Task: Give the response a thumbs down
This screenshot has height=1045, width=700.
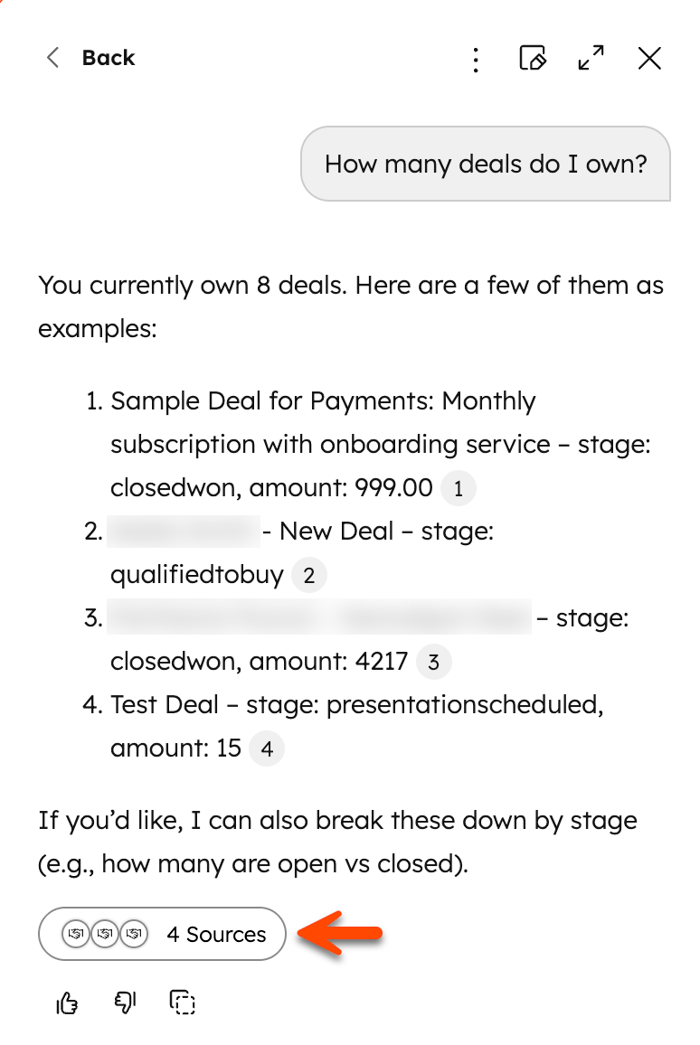Action: click(x=125, y=1002)
